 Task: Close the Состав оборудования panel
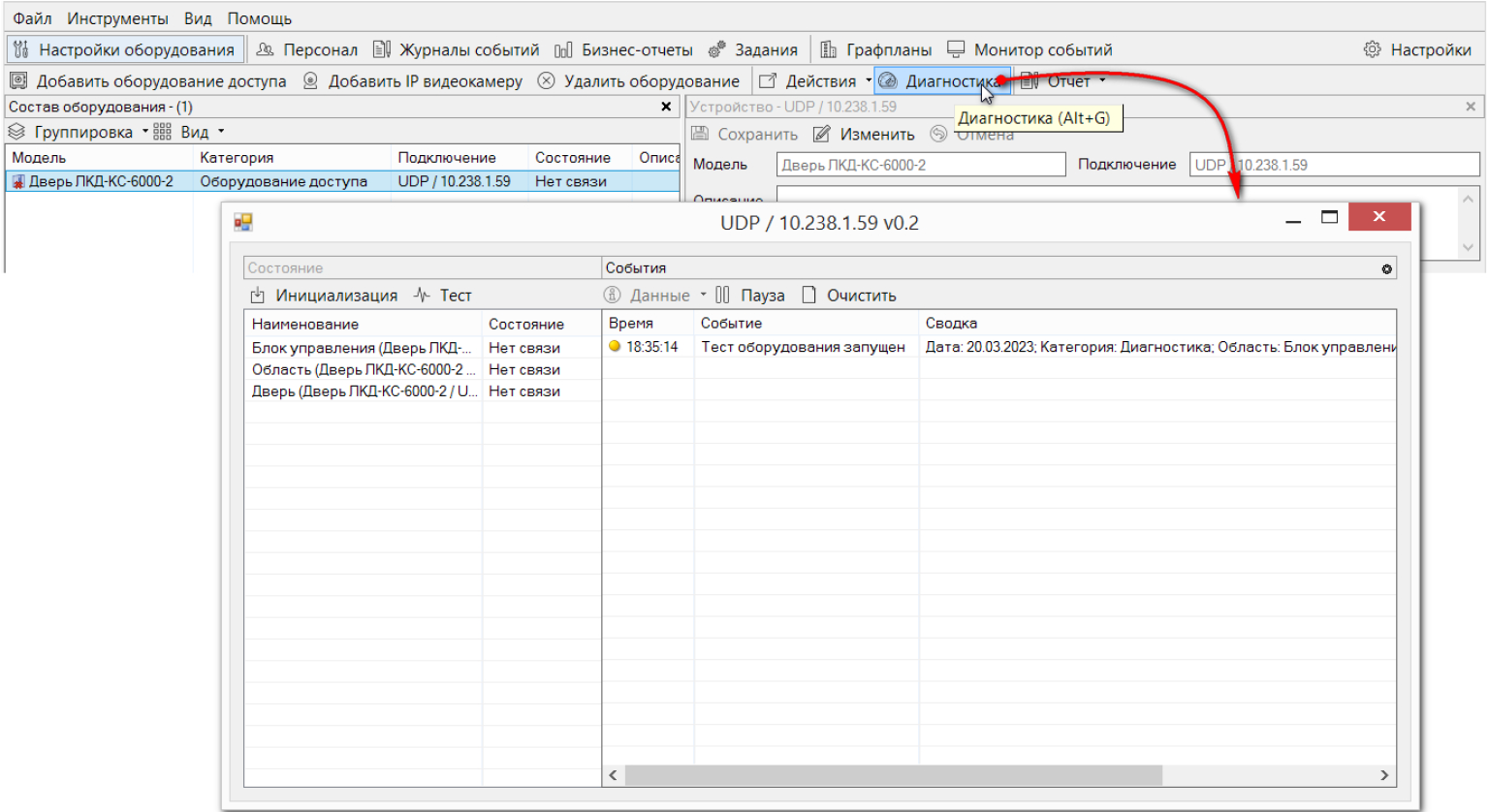tap(666, 107)
